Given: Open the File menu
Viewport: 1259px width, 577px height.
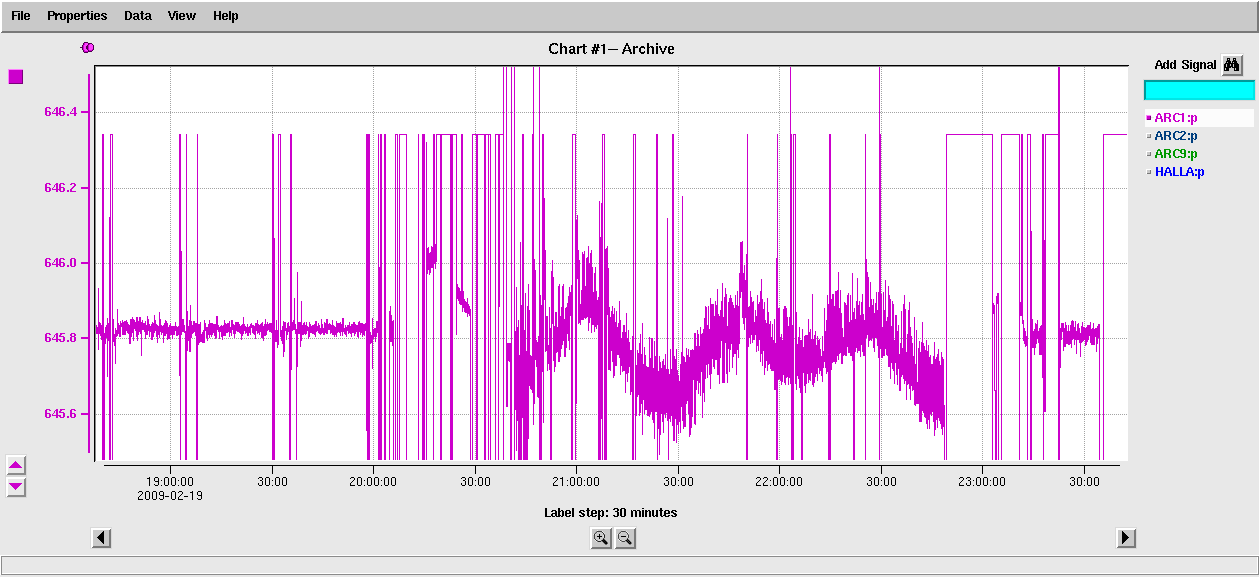Looking at the screenshot, I should [x=21, y=16].
